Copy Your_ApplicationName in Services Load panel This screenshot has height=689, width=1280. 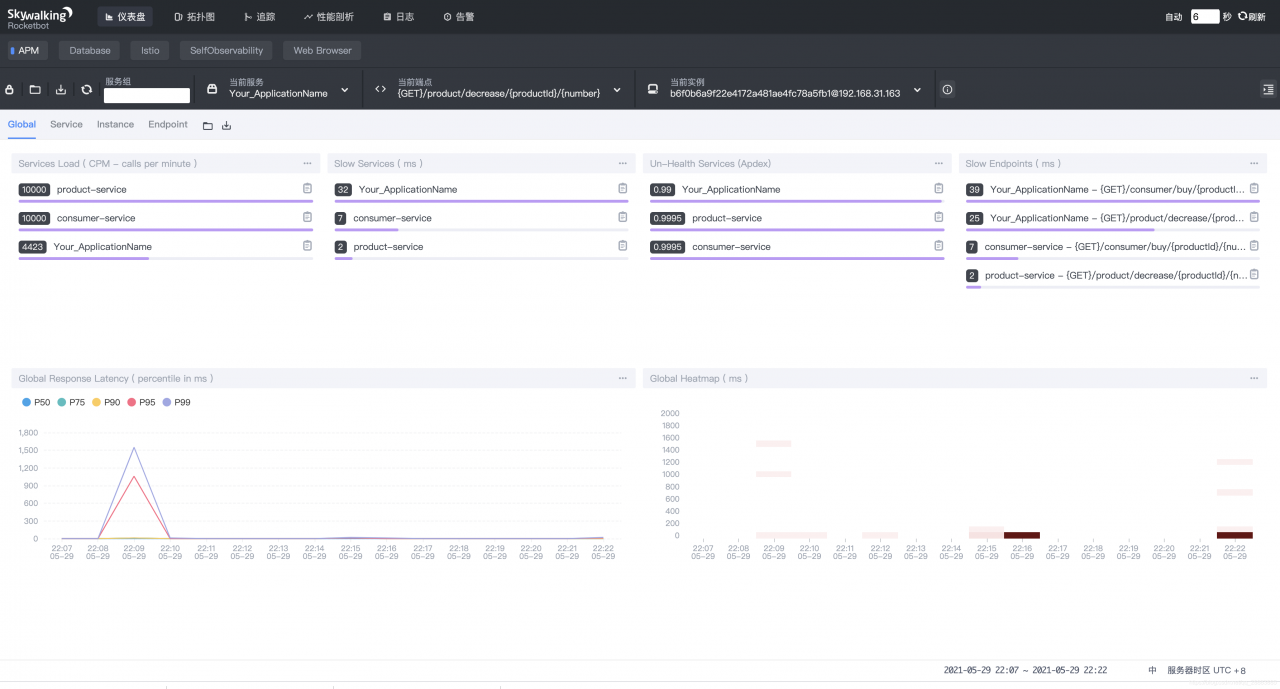[308, 245]
